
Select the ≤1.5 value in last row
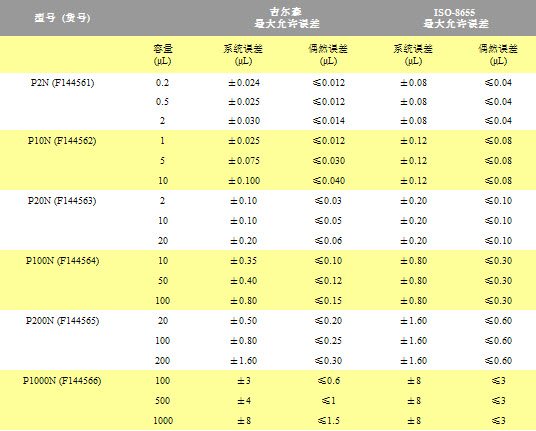tap(329, 420)
